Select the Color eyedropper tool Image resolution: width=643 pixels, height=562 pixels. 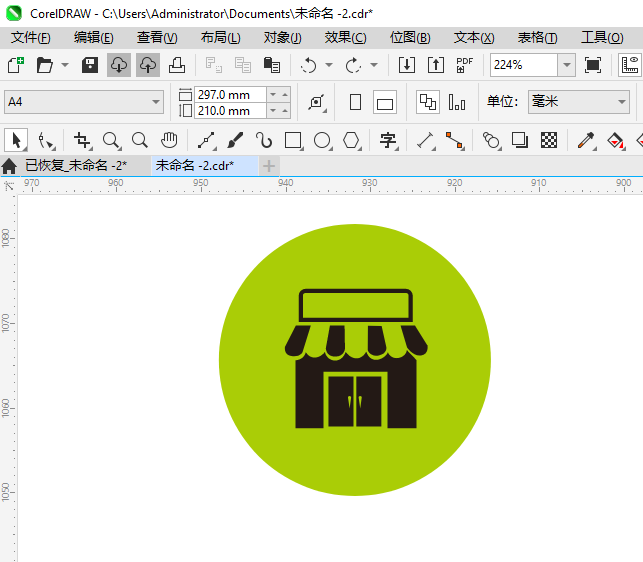click(586, 141)
